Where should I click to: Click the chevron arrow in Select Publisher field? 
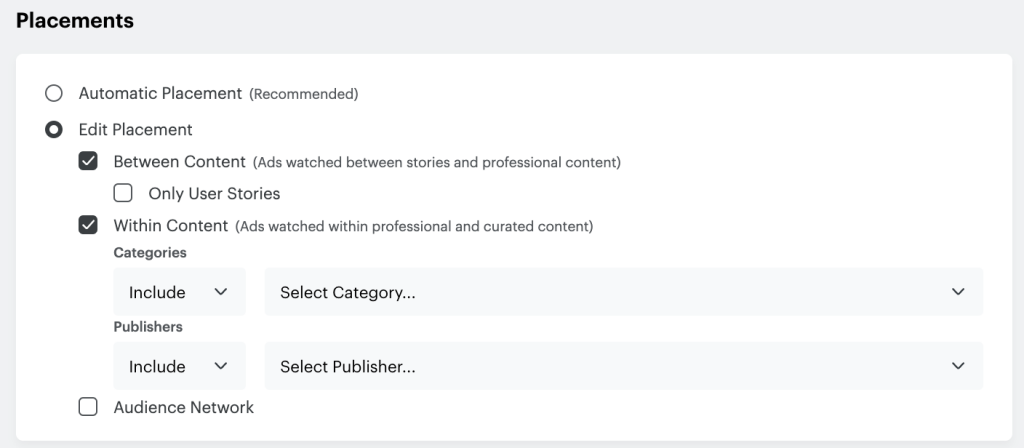point(958,366)
